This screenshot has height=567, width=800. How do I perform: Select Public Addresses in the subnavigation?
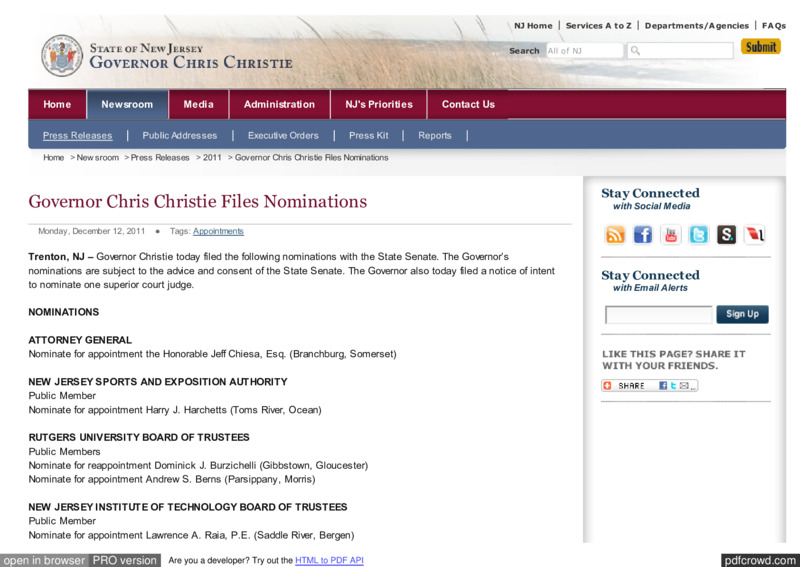(x=180, y=136)
